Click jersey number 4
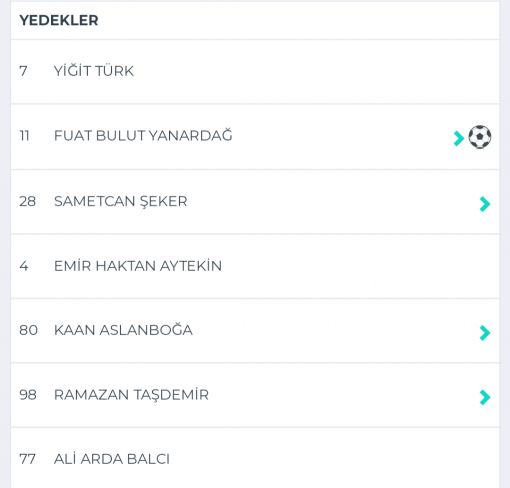 [x=24, y=266]
